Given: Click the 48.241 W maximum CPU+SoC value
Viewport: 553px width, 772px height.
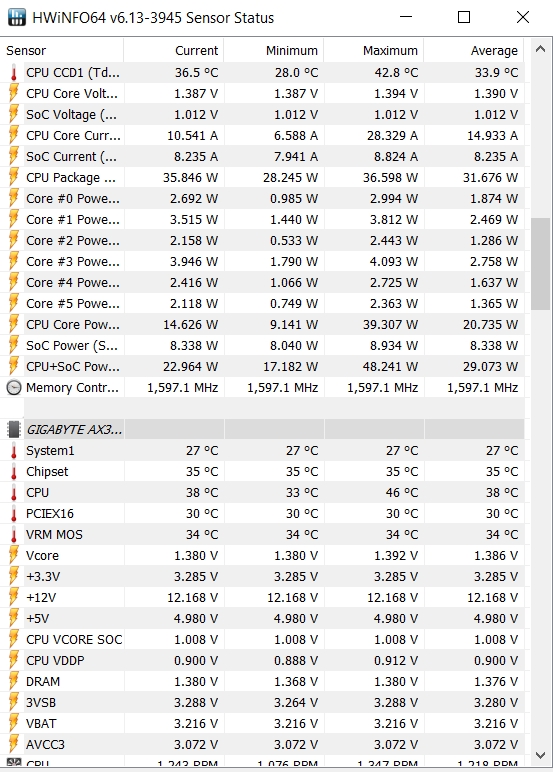Looking at the screenshot, I should click(x=390, y=367).
